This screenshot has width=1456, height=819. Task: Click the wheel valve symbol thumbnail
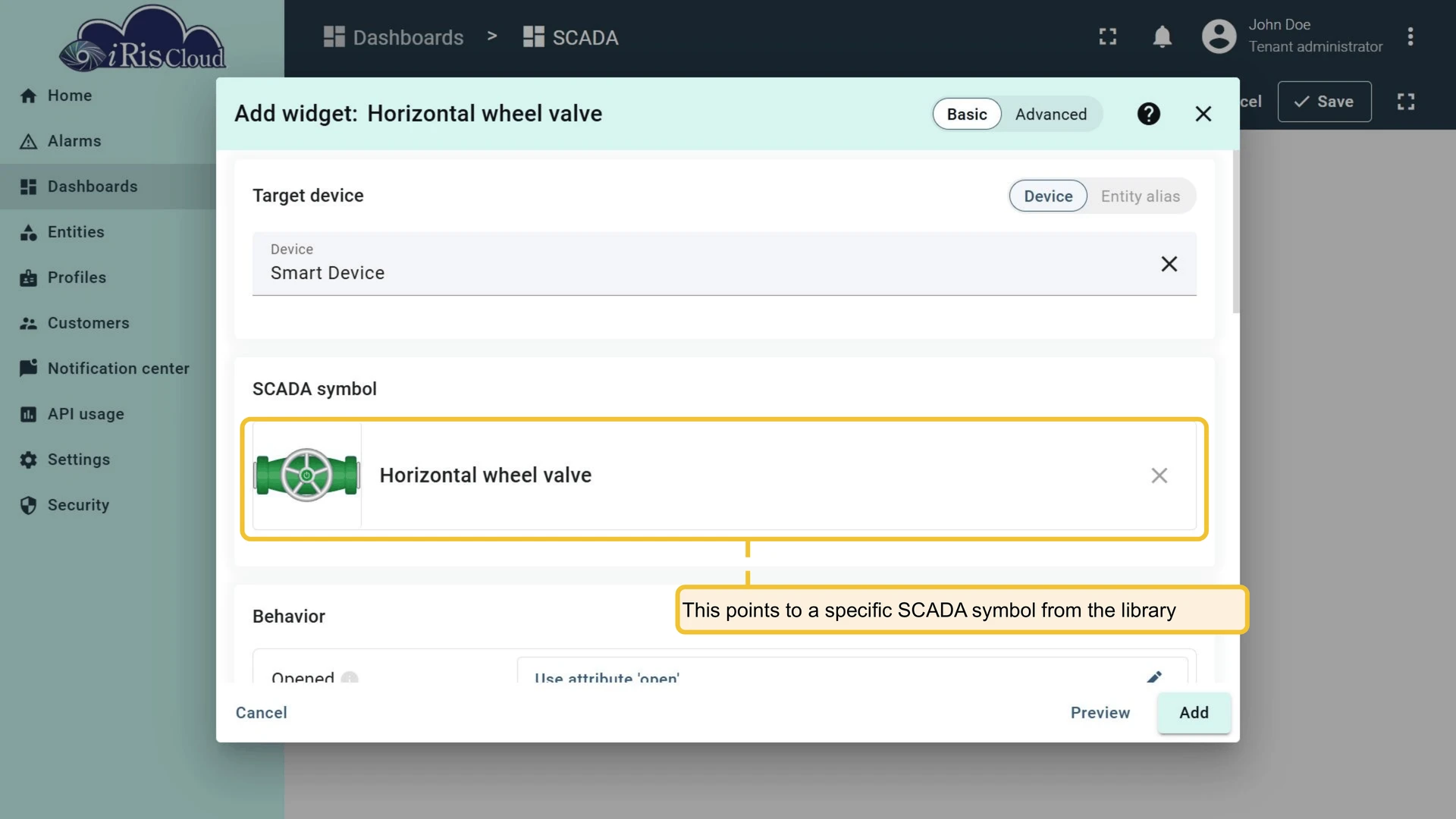coord(307,475)
